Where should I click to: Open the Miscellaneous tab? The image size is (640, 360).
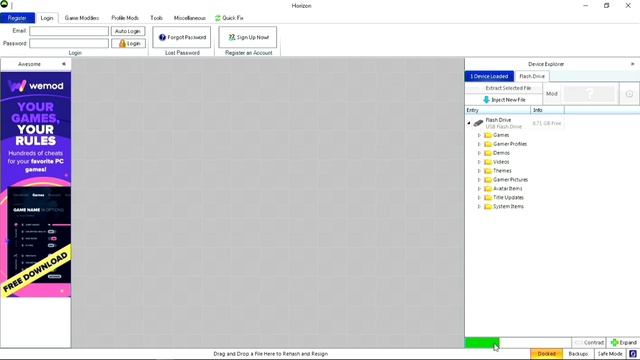pos(190,18)
